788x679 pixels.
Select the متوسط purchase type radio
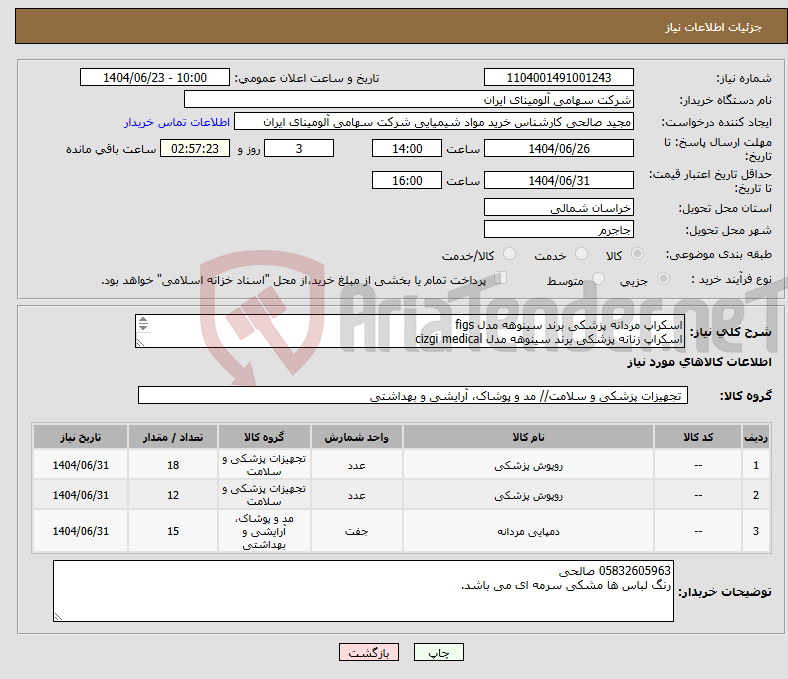[598, 278]
